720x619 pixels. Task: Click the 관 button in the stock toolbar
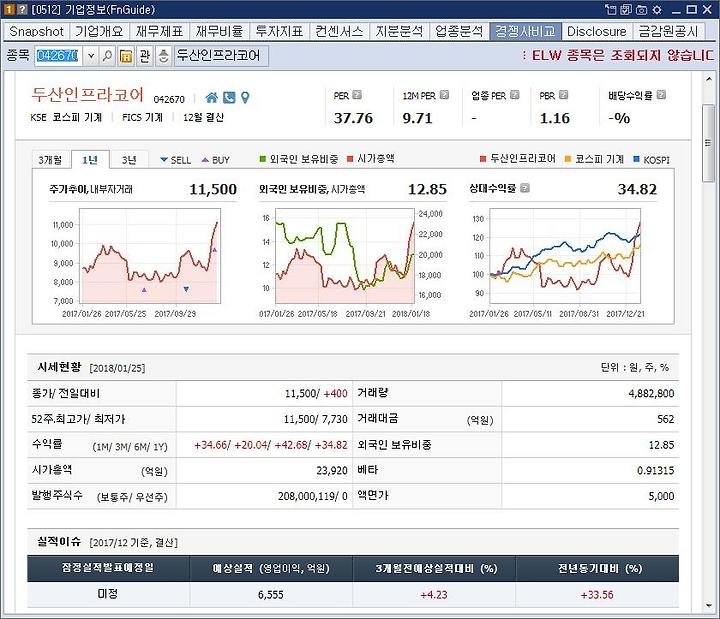click(x=145, y=56)
